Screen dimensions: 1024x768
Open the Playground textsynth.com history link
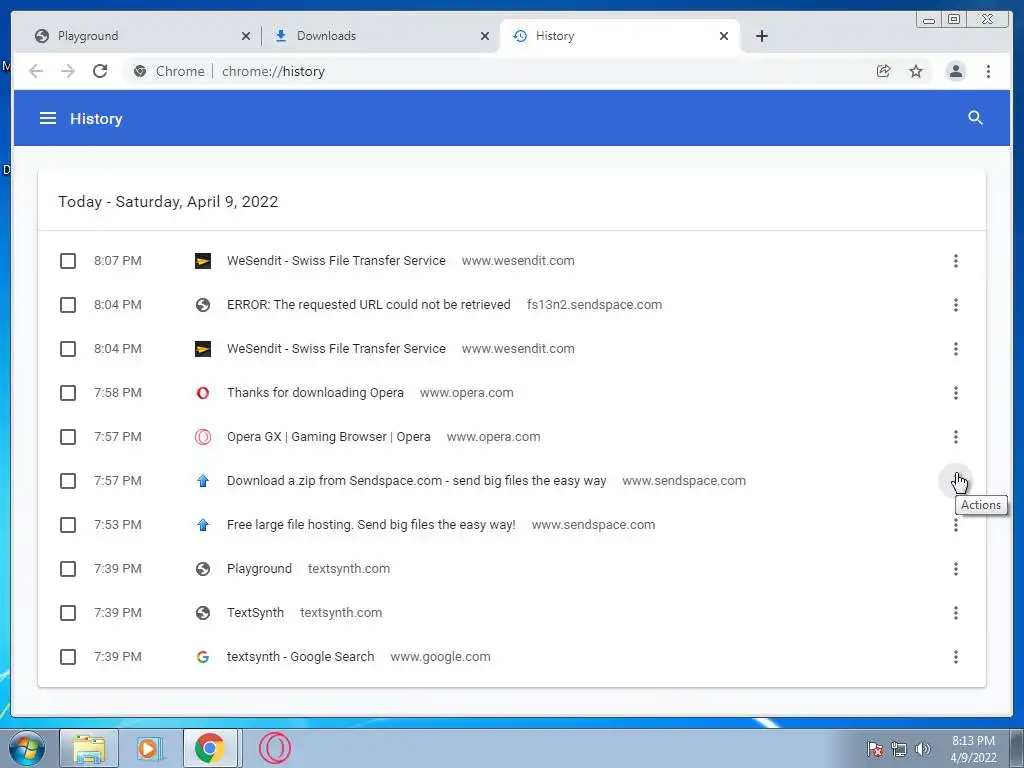(259, 569)
